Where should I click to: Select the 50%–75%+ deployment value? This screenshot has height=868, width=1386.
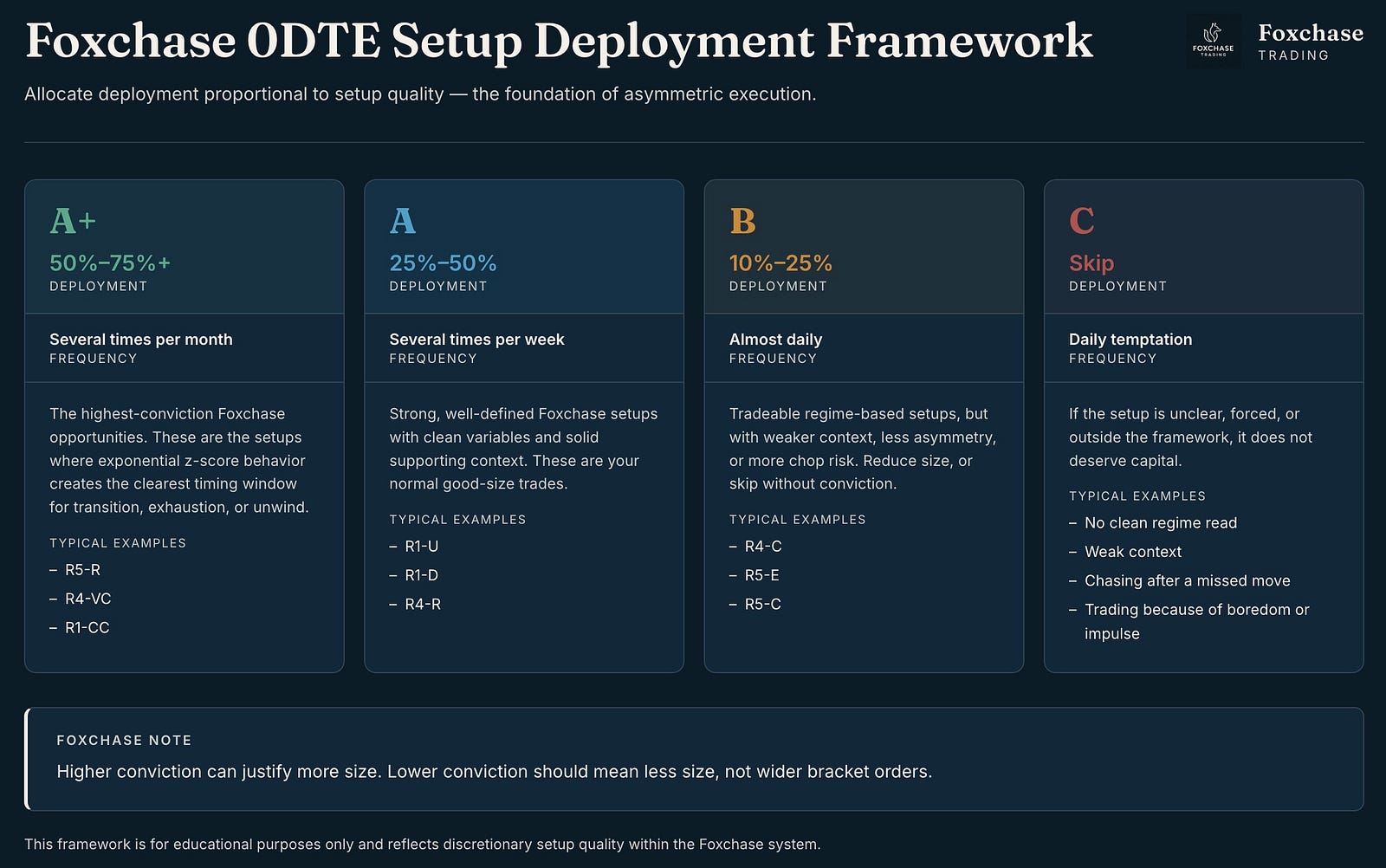(110, 262)
